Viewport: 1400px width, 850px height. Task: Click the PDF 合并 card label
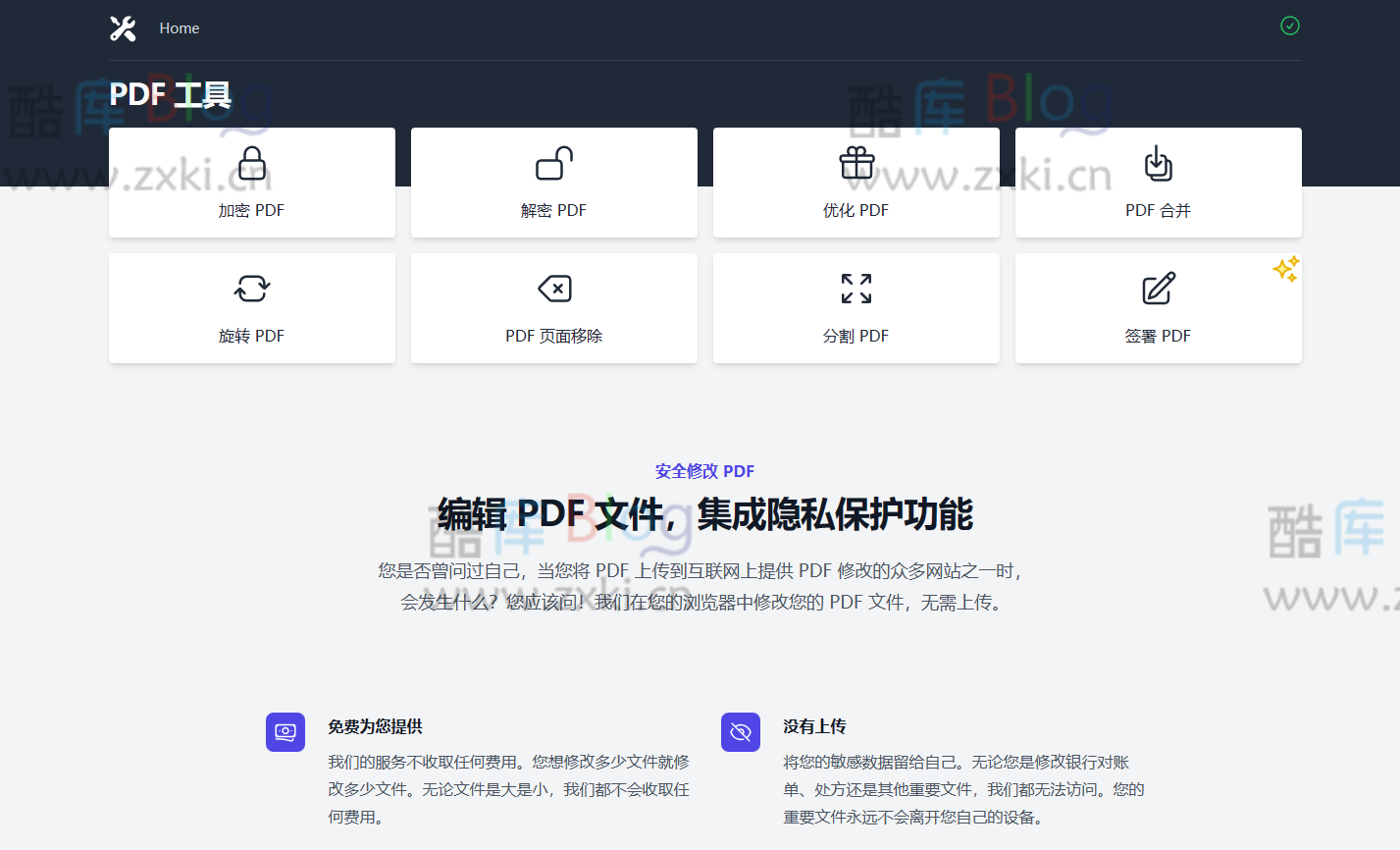(x=1158, y=209)
